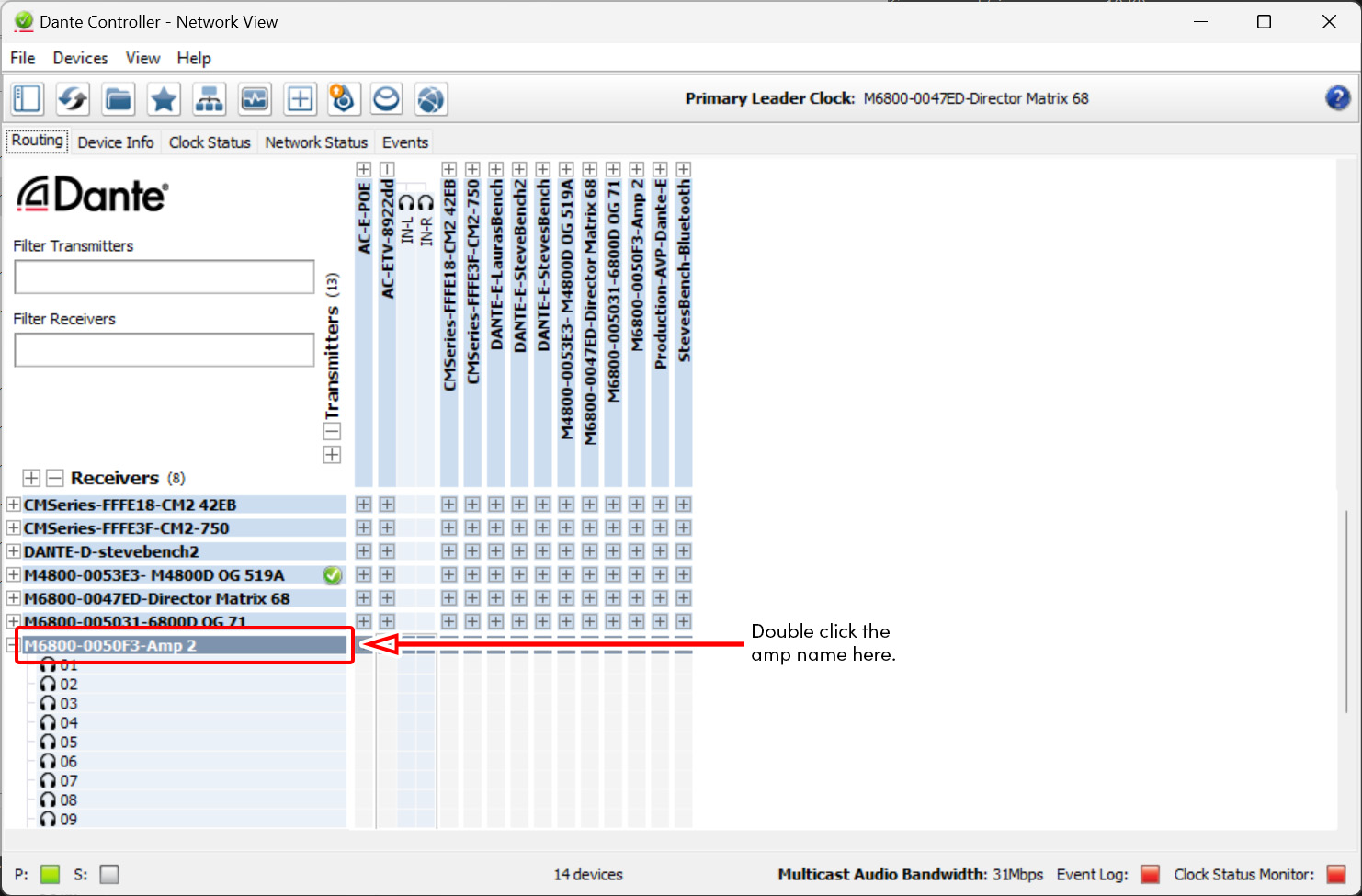Image resolution: width=1362 pixels, height=896 pixels.
Task: Expand the CMSeries-FFFE3F-CM2-750 receiver
Action: tap(14, 527)
